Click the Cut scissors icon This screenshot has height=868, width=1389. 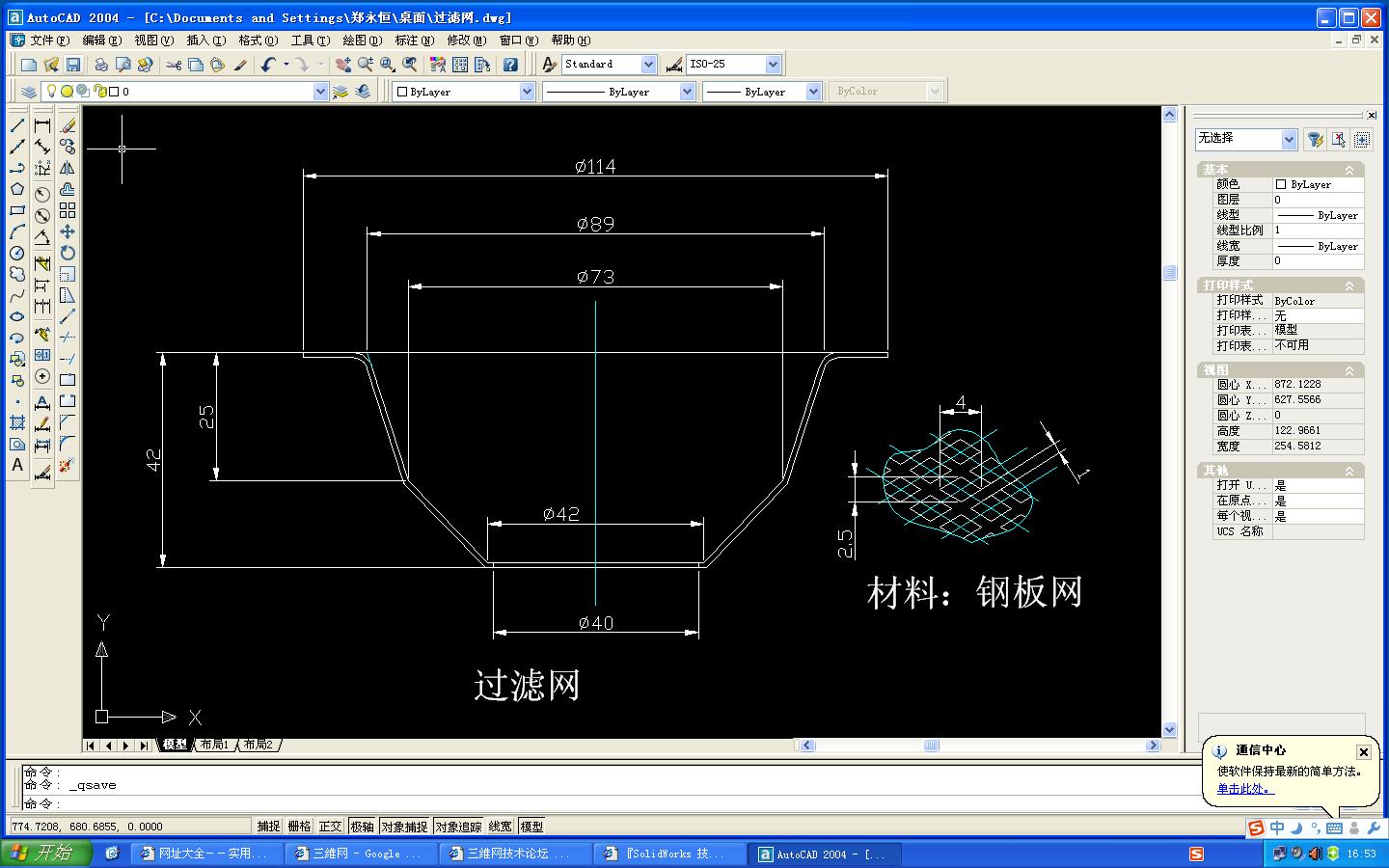coord(174,65)
